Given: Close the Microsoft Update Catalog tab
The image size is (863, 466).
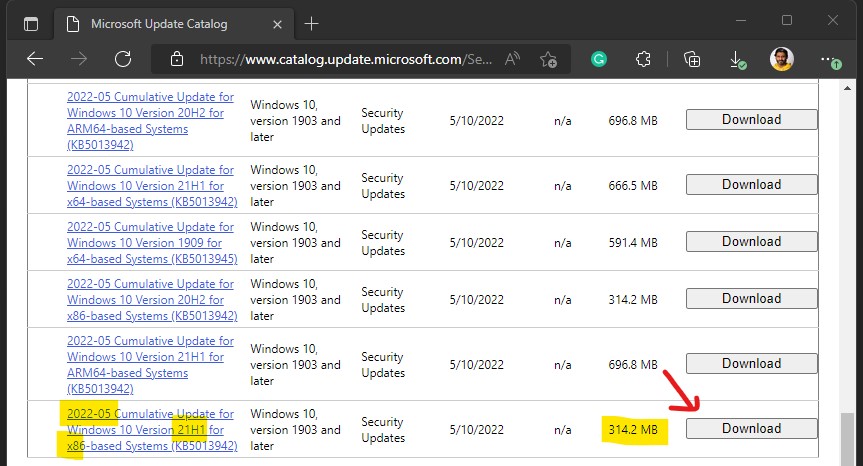Looking at the screenshot, I should point(277,24).
